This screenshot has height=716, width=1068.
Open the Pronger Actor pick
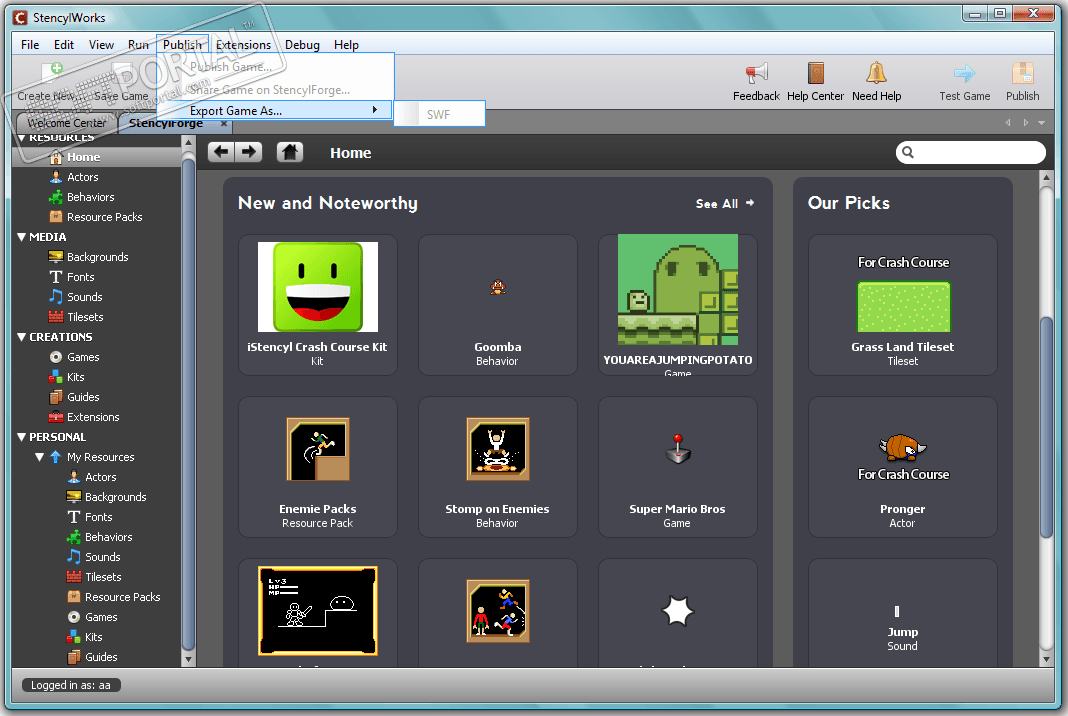click(x=902, y=467)
